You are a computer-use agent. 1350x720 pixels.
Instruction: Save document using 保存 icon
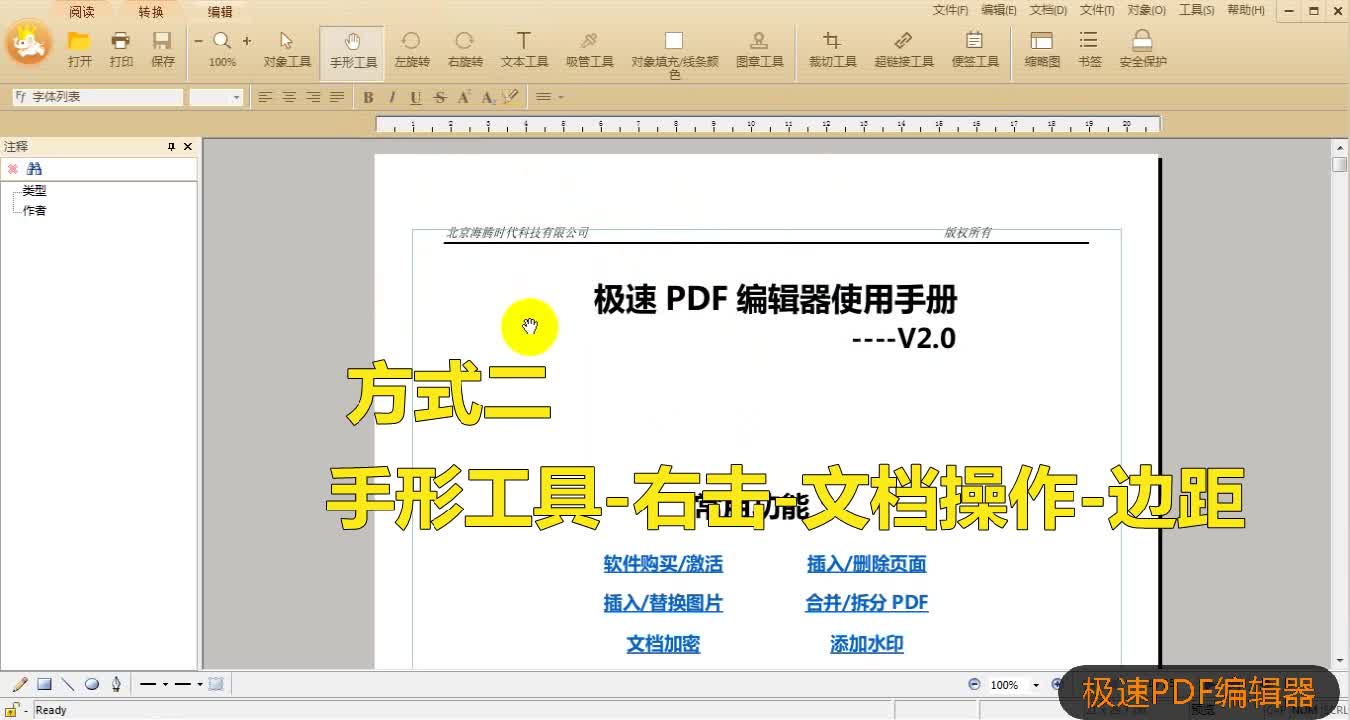coord(162,49)
